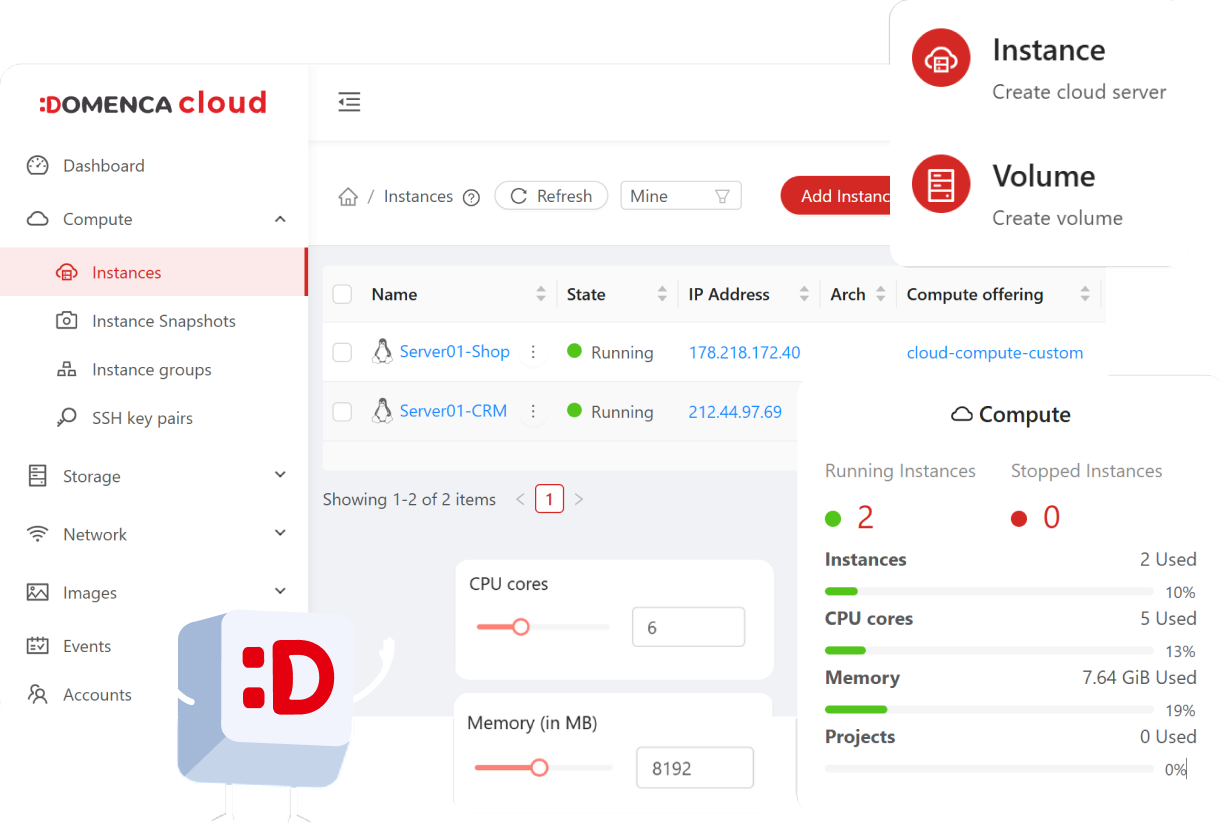The height and width of the screenshot is (825, 1225).
Task: Open the Mine filter dropdown
Action: click(x=681, y=196)
